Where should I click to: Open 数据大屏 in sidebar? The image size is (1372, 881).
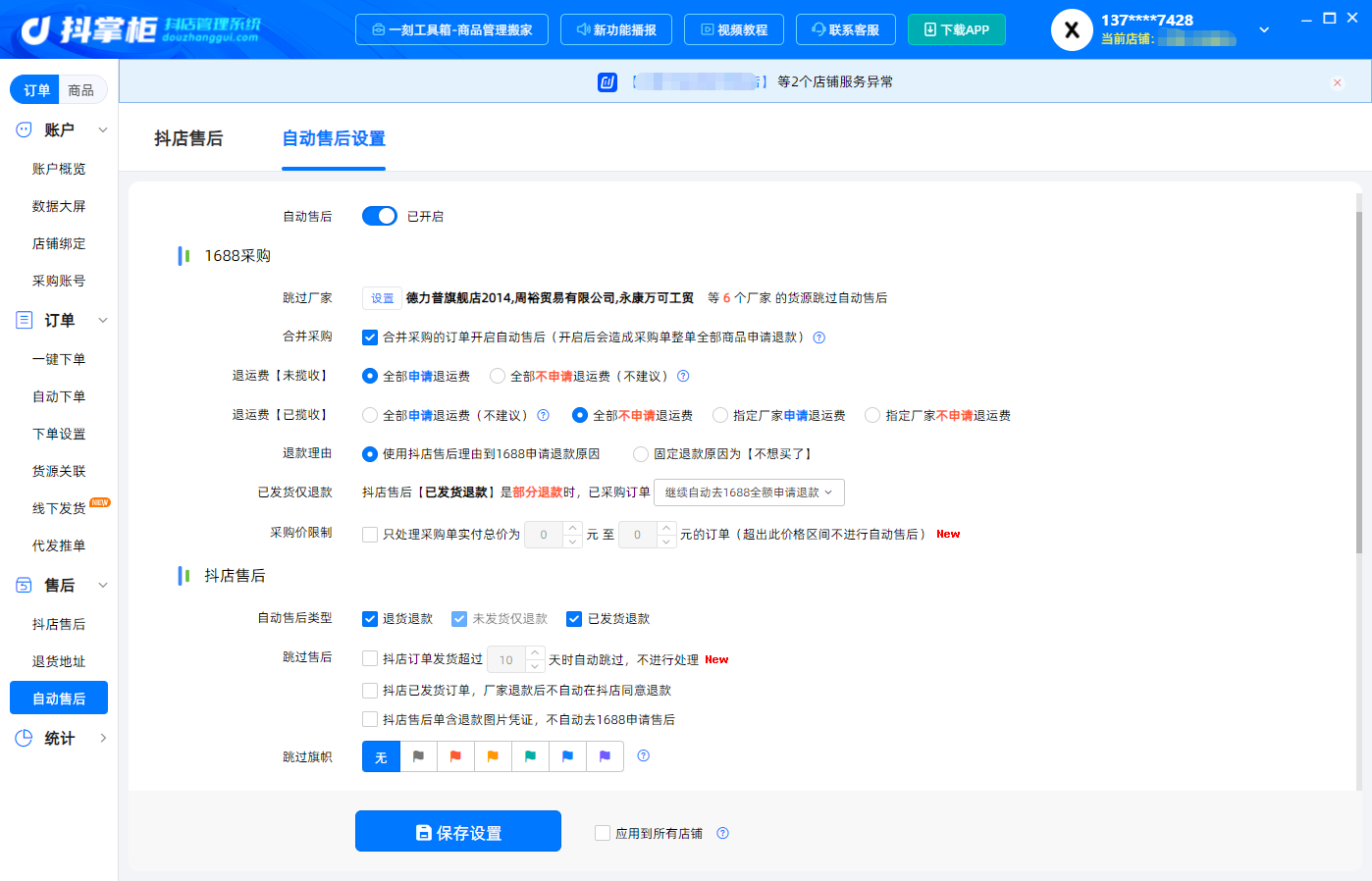pos(59,206)
